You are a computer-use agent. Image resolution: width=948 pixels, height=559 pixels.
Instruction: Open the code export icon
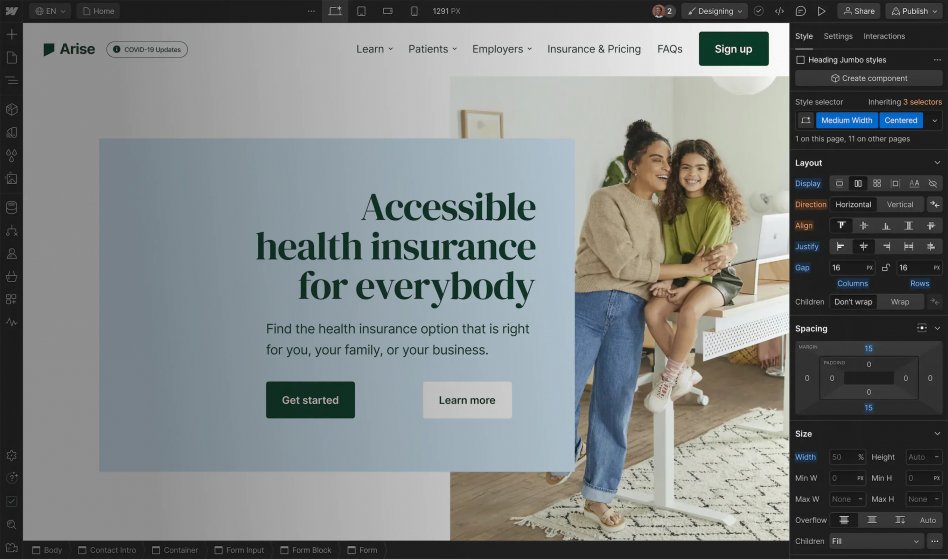click(779, 11)
